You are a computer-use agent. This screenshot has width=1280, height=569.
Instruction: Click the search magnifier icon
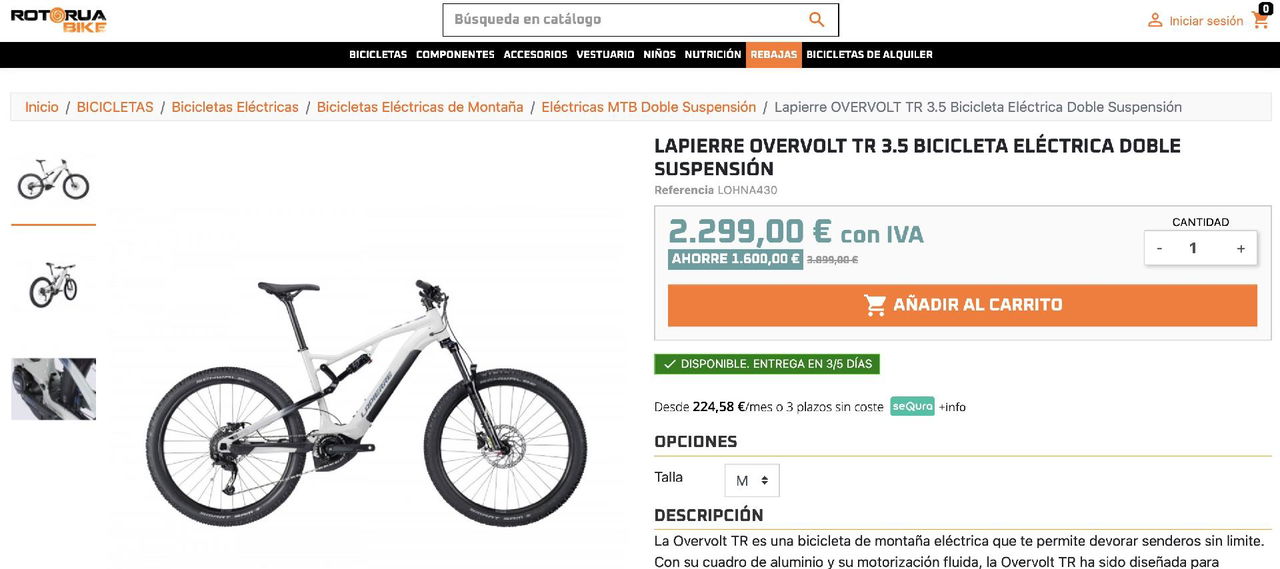point(817,20)
